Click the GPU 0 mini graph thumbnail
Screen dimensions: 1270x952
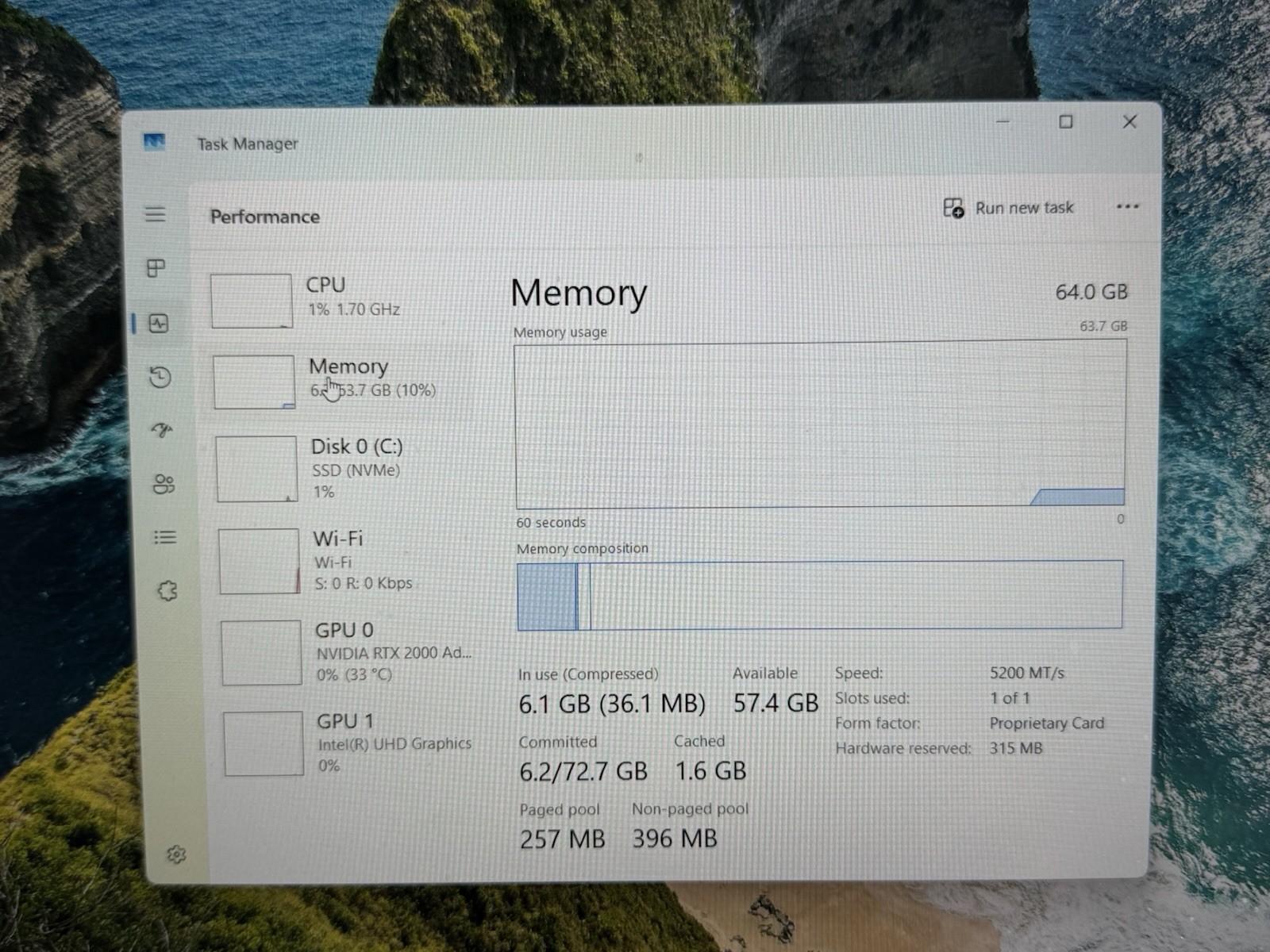point(261,652)
